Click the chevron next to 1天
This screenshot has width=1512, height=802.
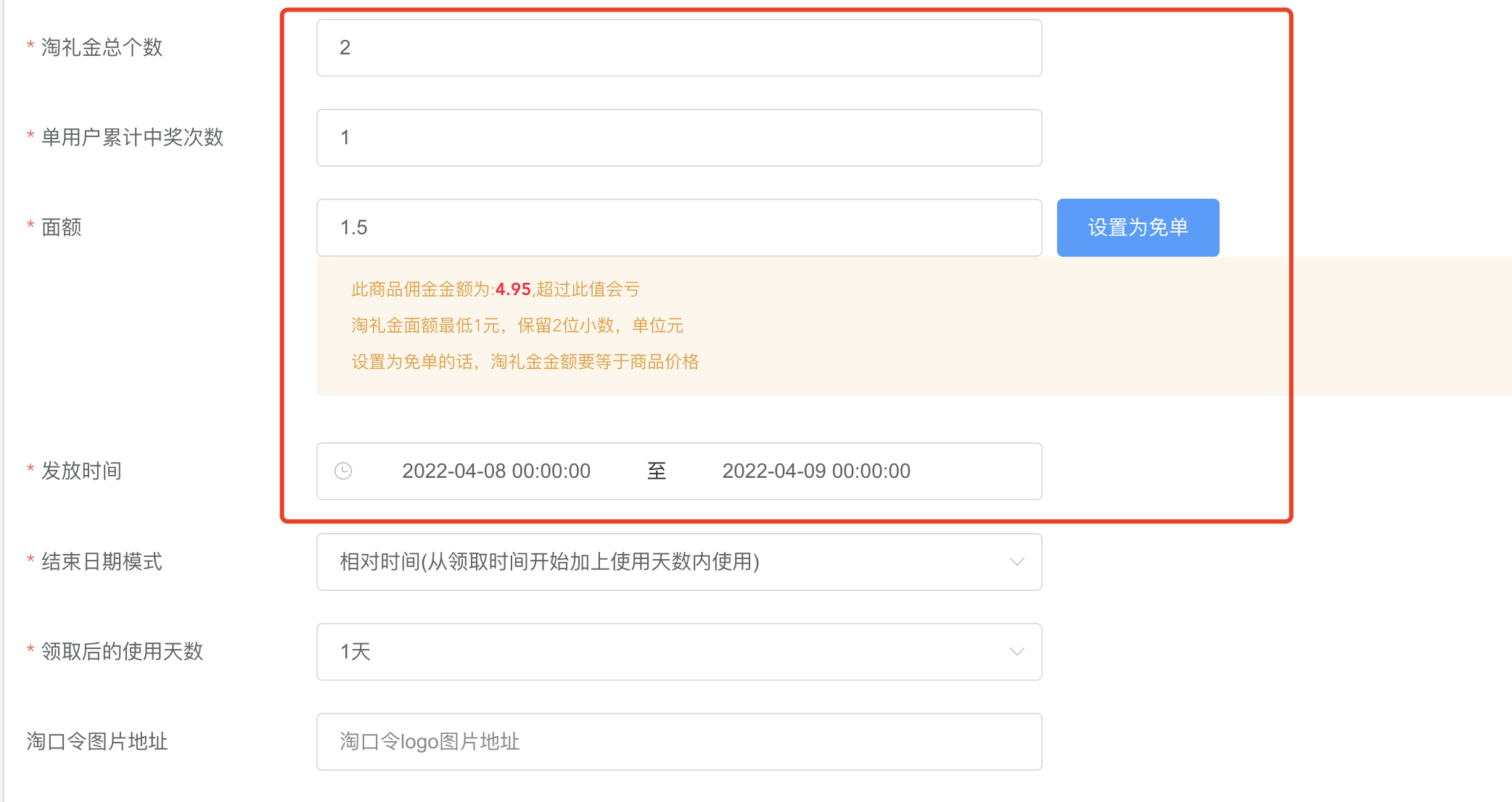click(1017, 652)
